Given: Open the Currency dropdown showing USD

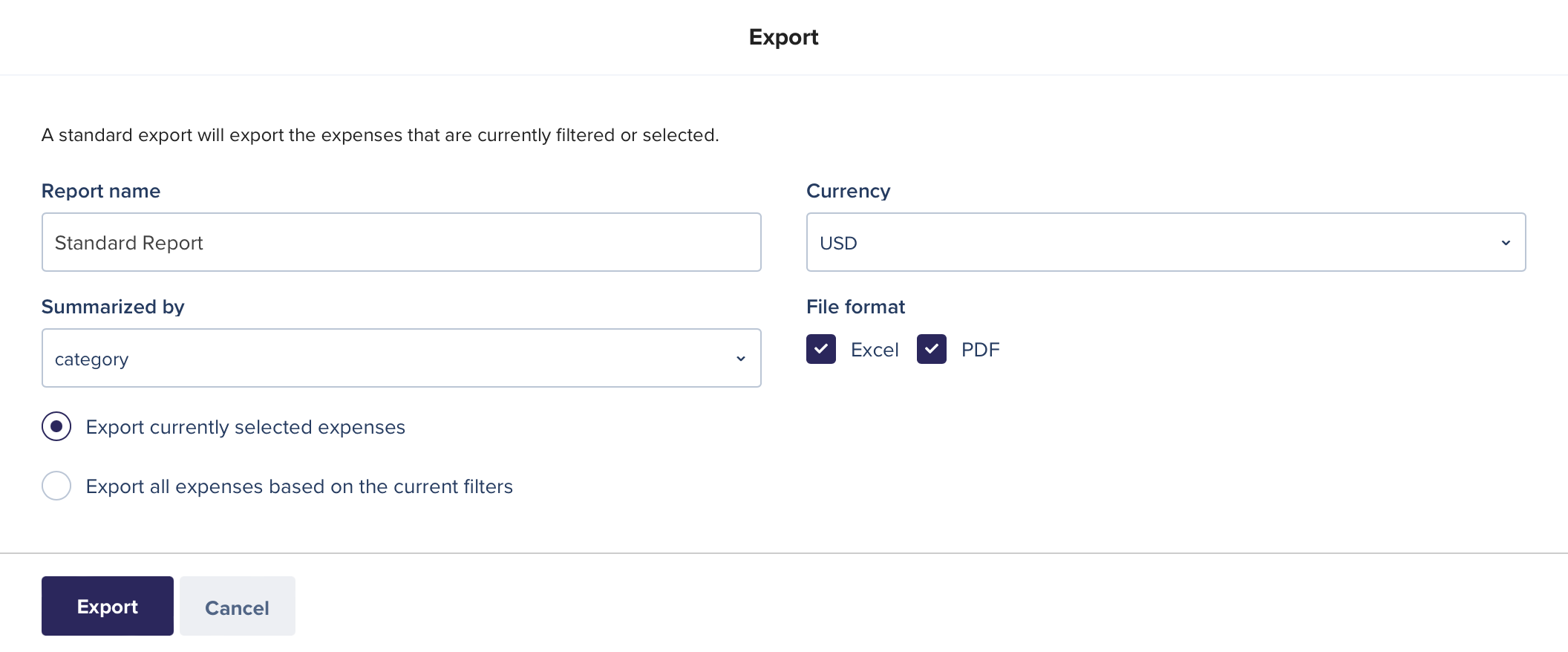Looking at the screenshot, I should point(1166,242).
